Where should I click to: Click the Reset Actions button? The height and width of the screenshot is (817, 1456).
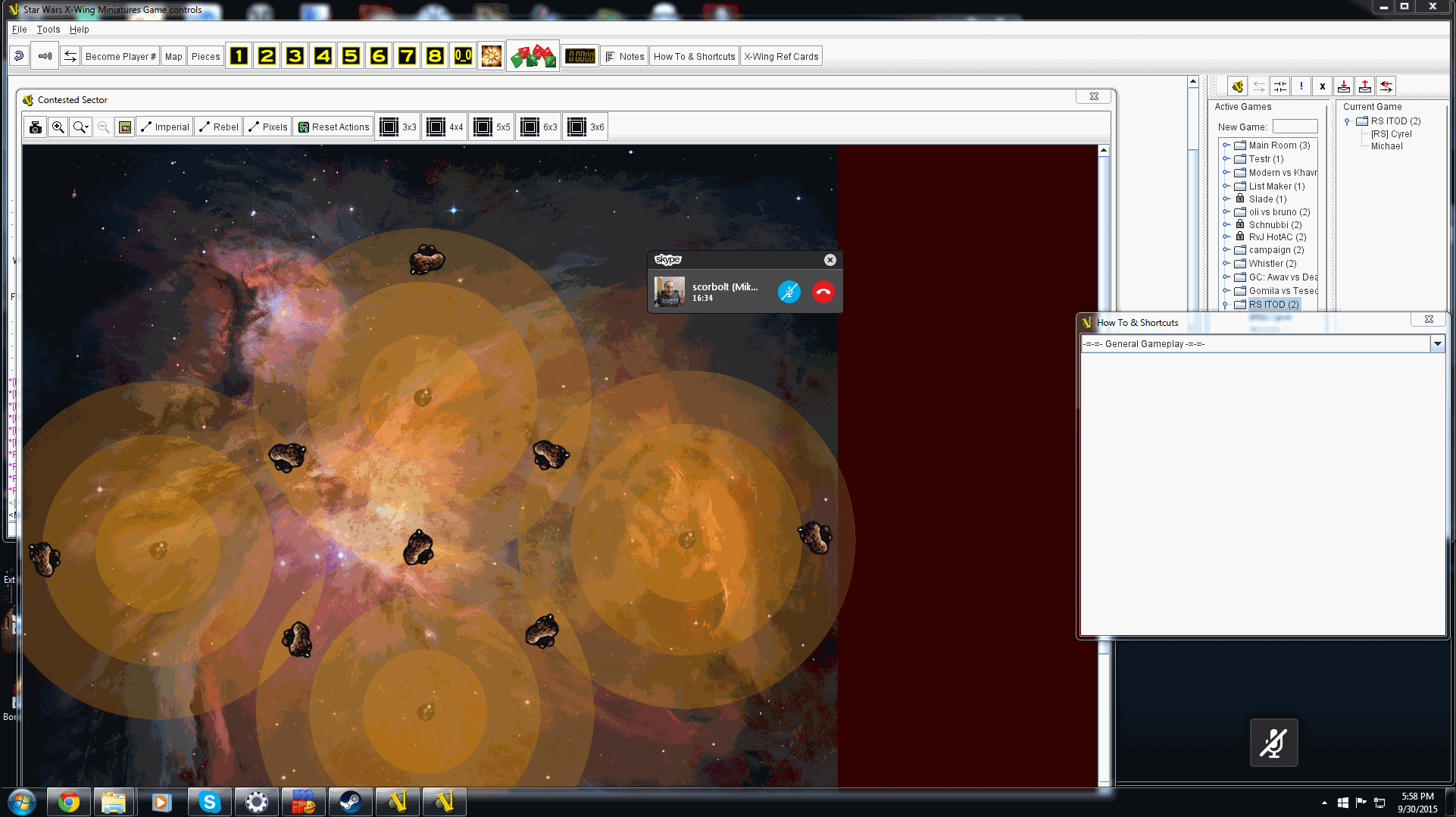[x=334, y=127]
